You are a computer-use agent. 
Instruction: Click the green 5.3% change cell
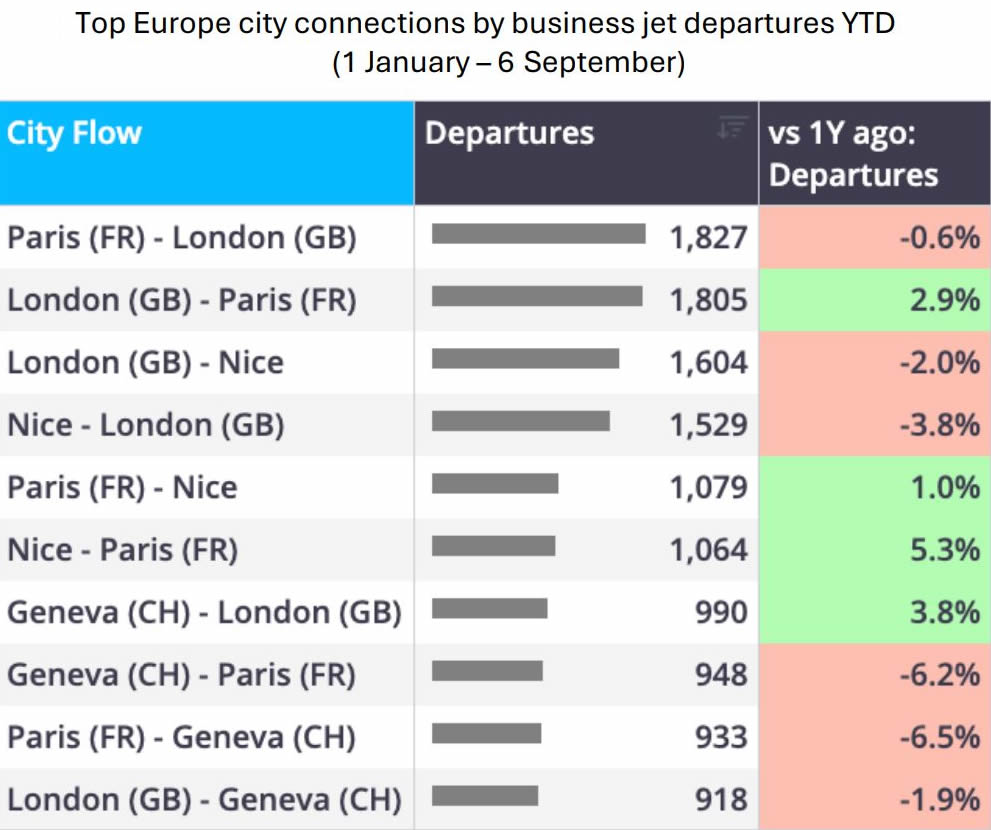tap(875, 550)
